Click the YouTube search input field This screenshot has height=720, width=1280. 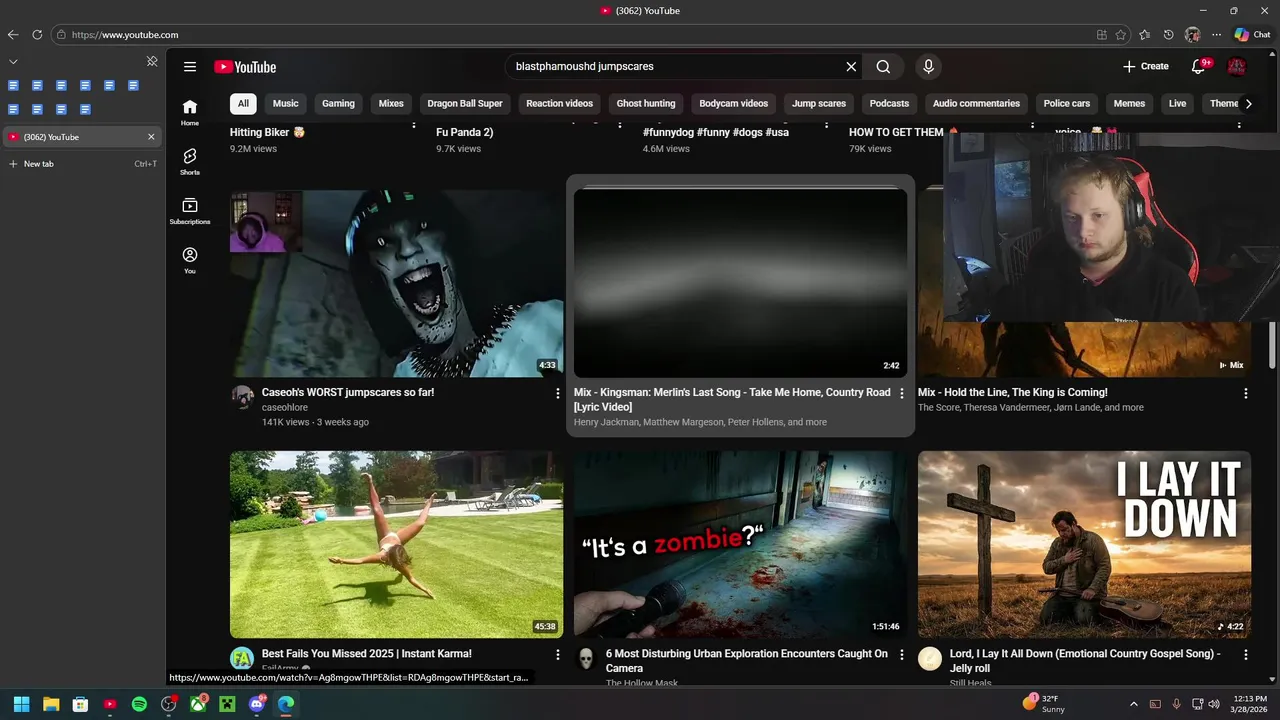676,67
